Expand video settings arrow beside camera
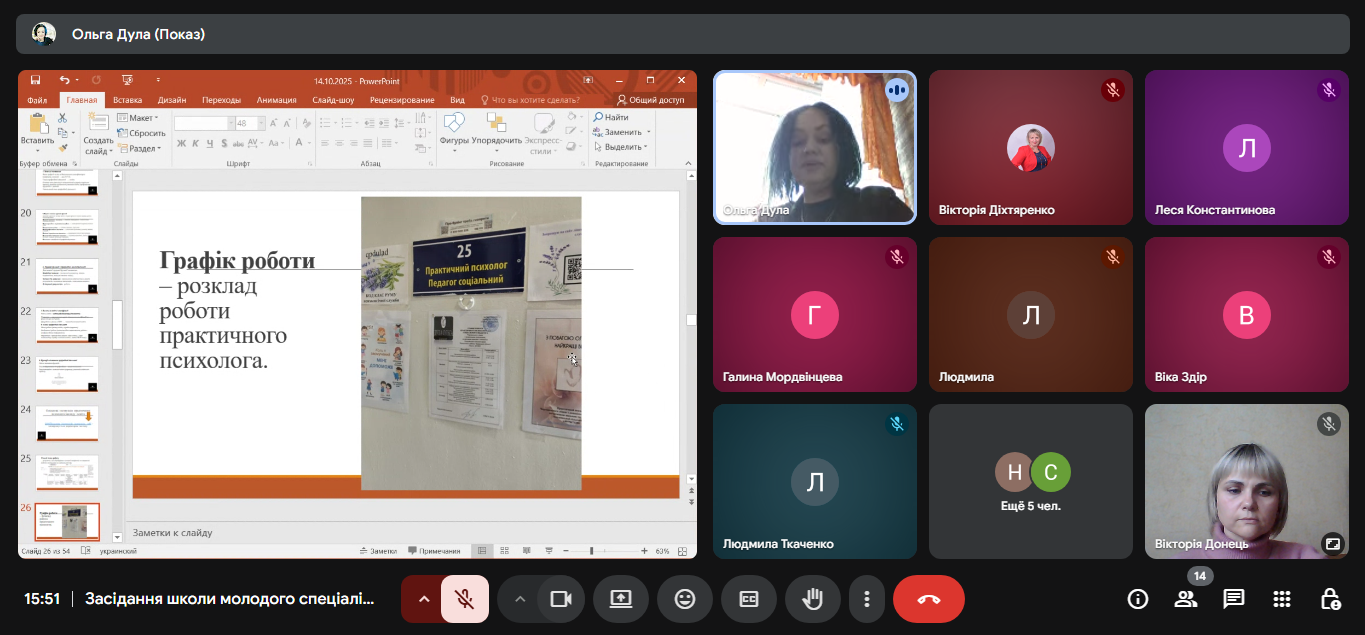 519,599
